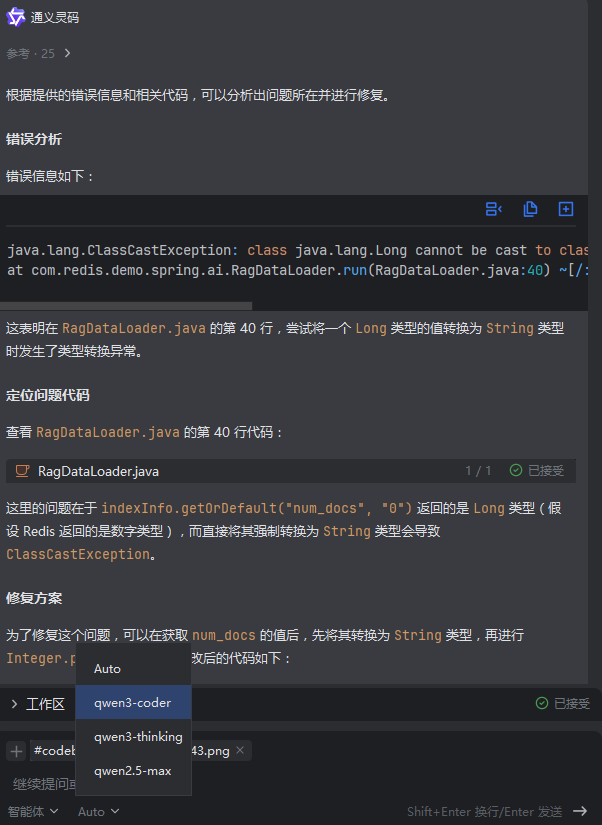Pick qwen2.5-max from model menu
Image resolution: width=602 pixels, height=825 pixels.
[x=132, y=771]
